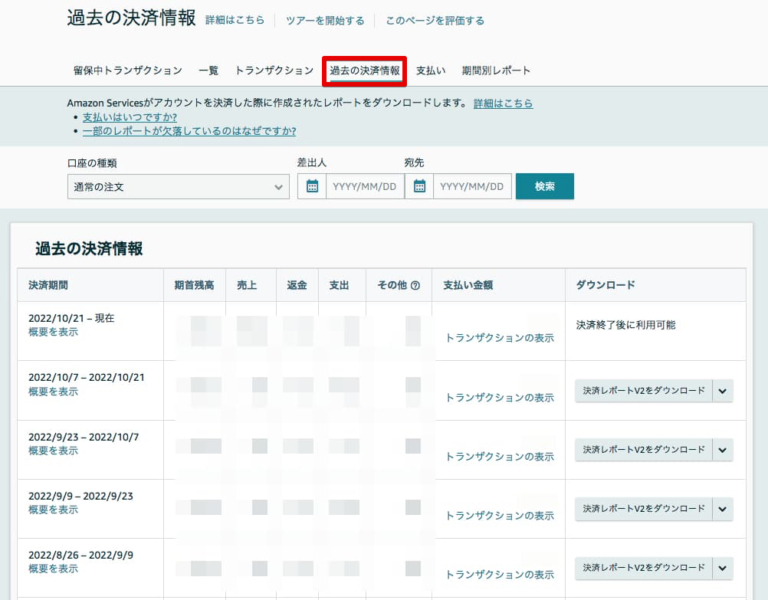Viewport: 768px width, 600px height.
Task: Expand download options arrow for 2022/9/23 – 2022/10/7
Action: pos(722,450)
